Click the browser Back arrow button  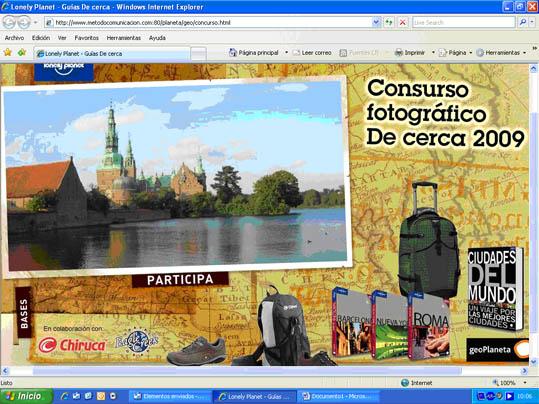9,23
